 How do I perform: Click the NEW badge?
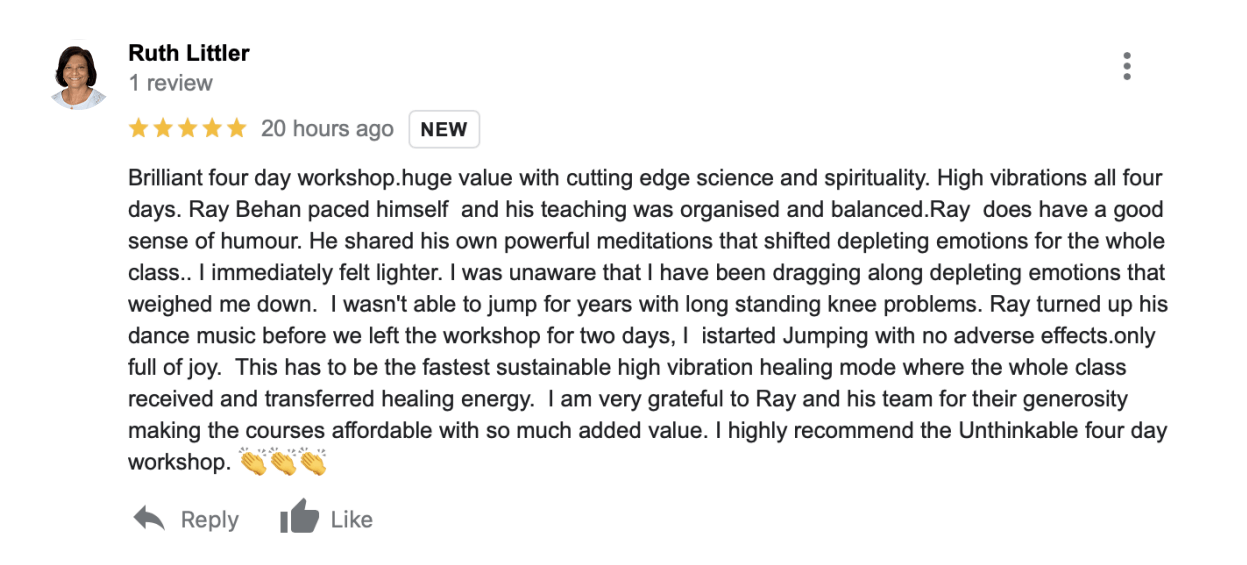coord(444,129)
